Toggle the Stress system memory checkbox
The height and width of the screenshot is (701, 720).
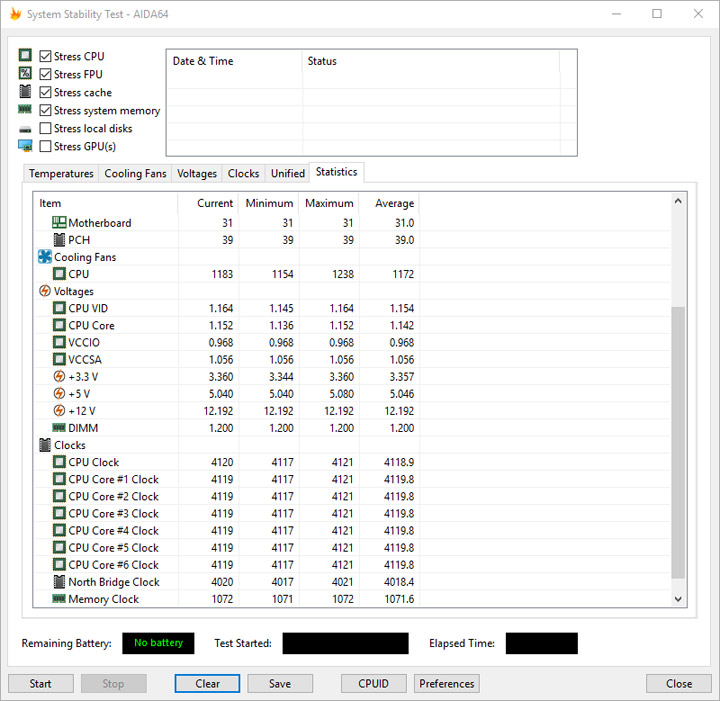(45, 110)
